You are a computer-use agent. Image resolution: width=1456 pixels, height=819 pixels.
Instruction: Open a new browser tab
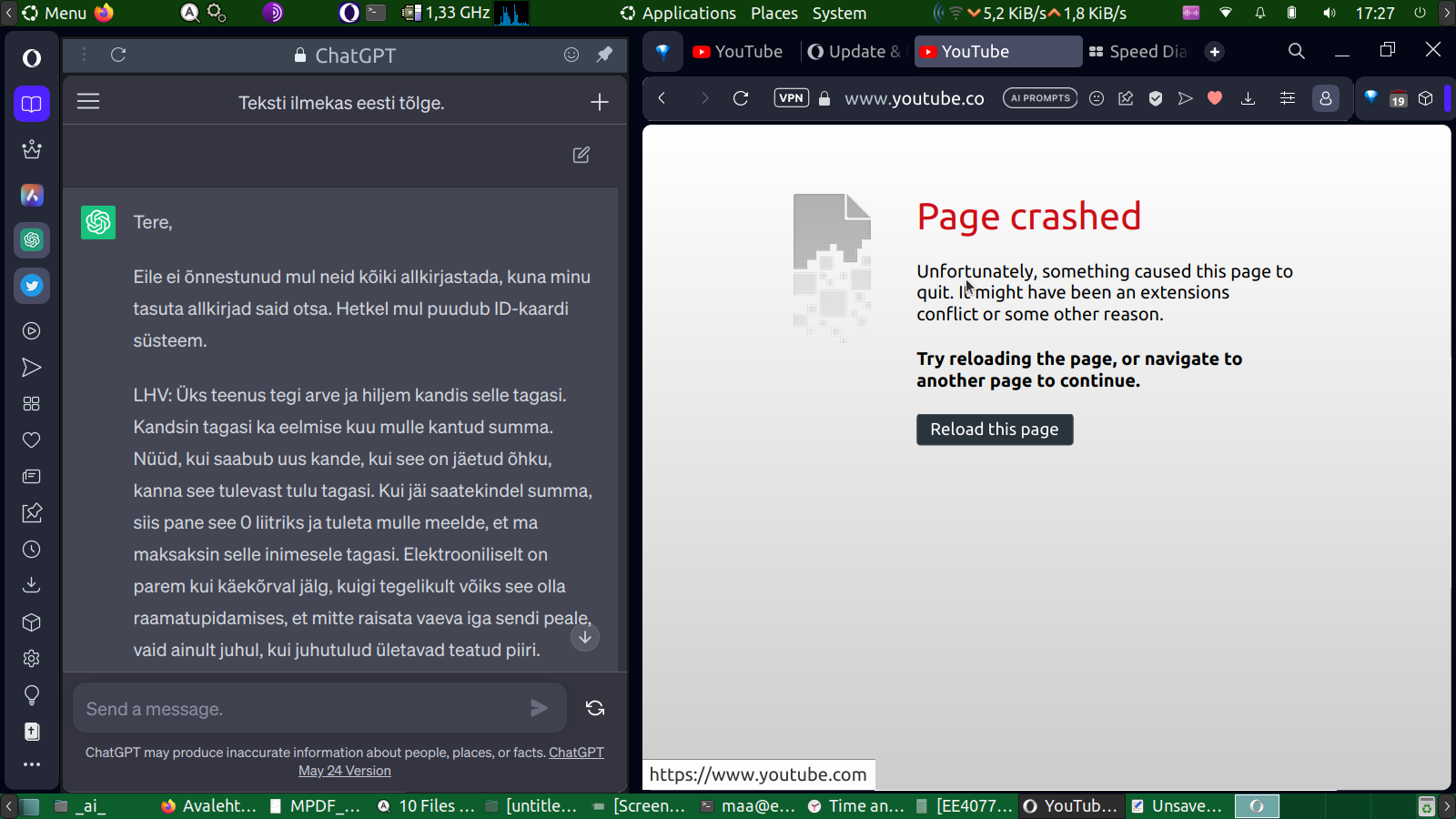(1215, 52)
